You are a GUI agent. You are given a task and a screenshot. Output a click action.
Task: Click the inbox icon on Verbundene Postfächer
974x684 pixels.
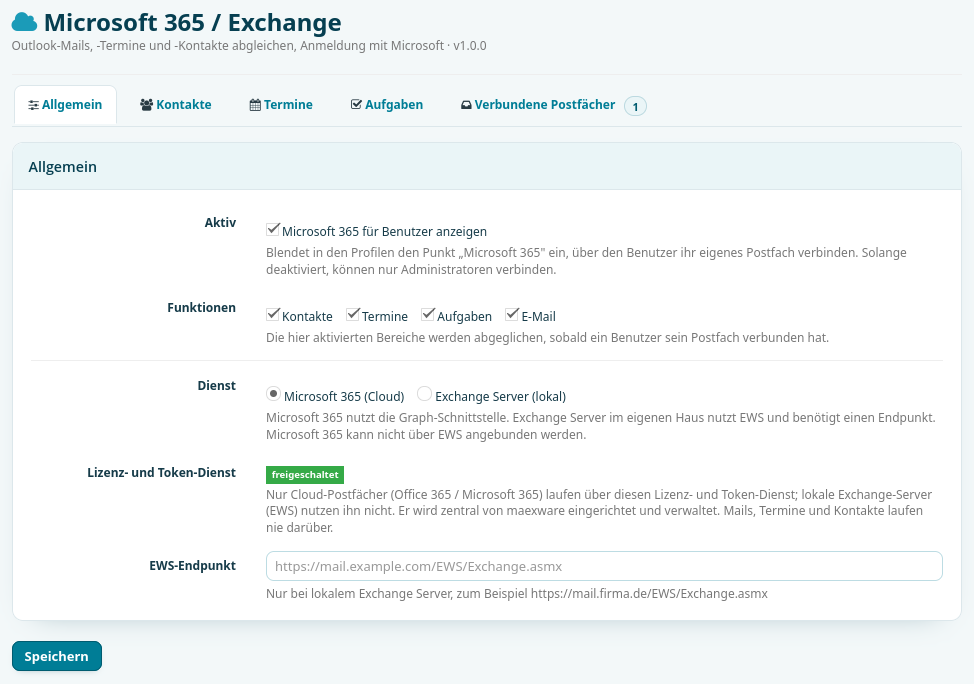(467, 105)
